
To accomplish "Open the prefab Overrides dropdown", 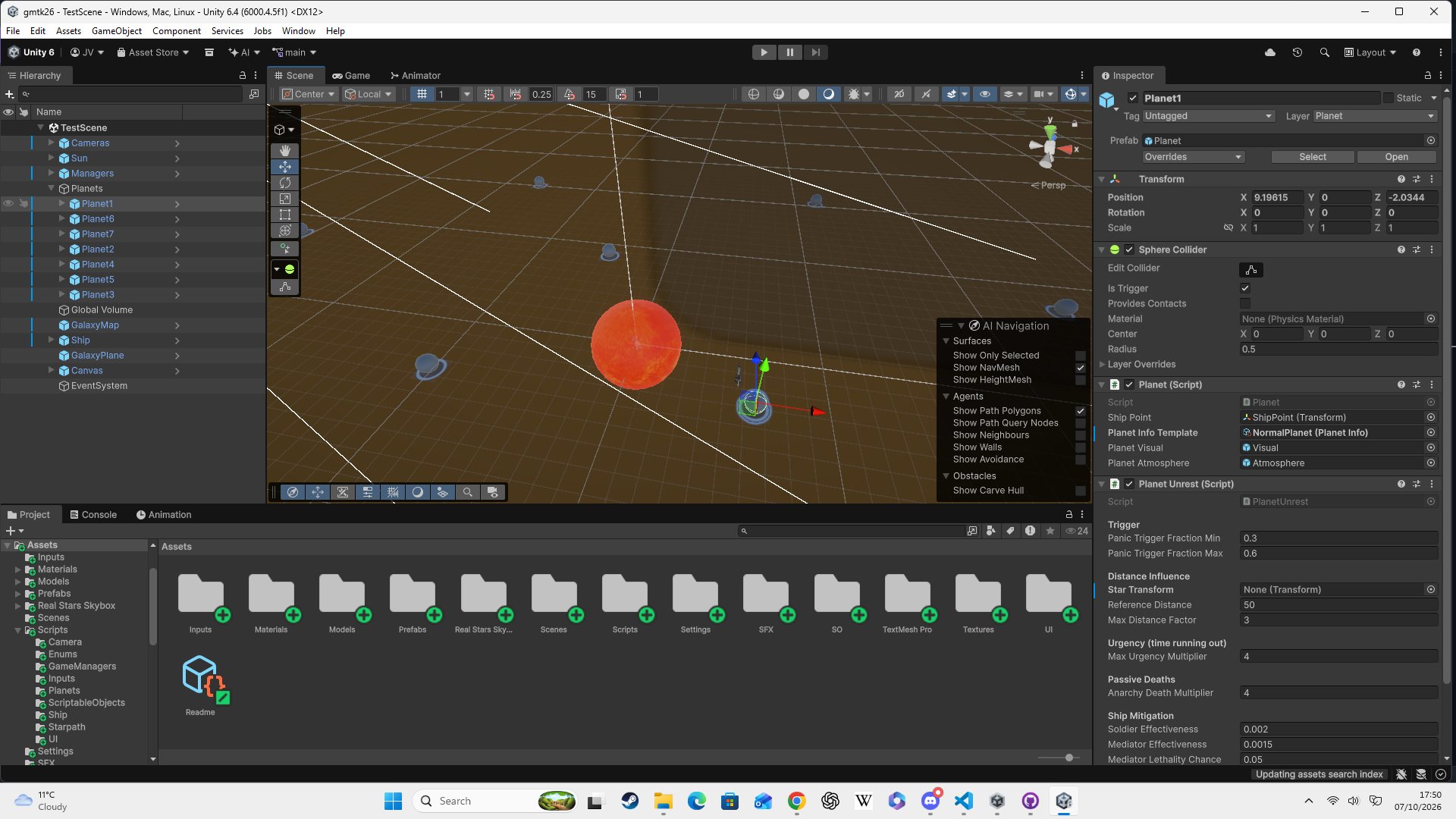I will tap(1194, 157).
